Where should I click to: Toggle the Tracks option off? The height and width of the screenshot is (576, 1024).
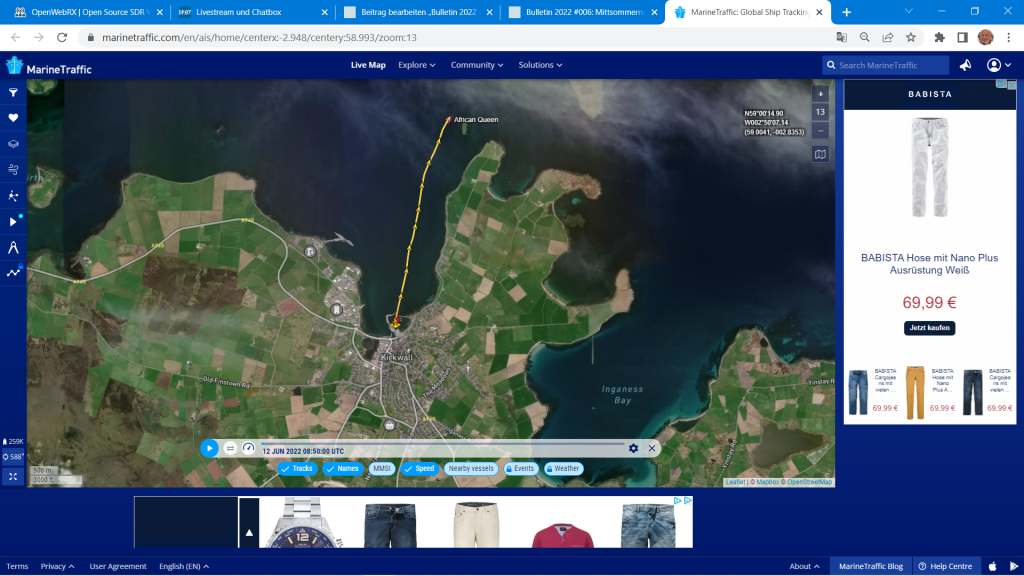coord(297,468)
